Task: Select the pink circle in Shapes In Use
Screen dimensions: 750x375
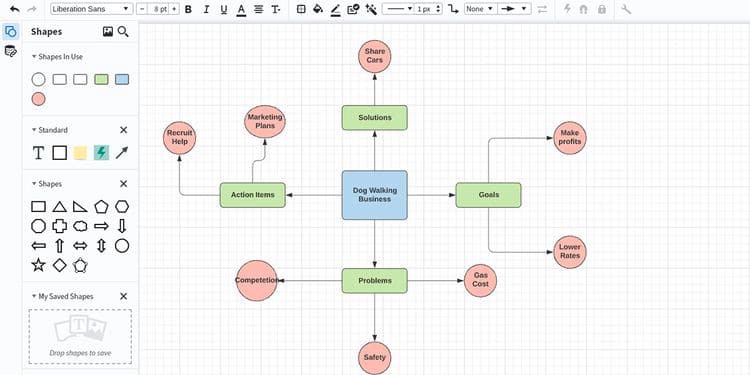Action: click(38, 99)
